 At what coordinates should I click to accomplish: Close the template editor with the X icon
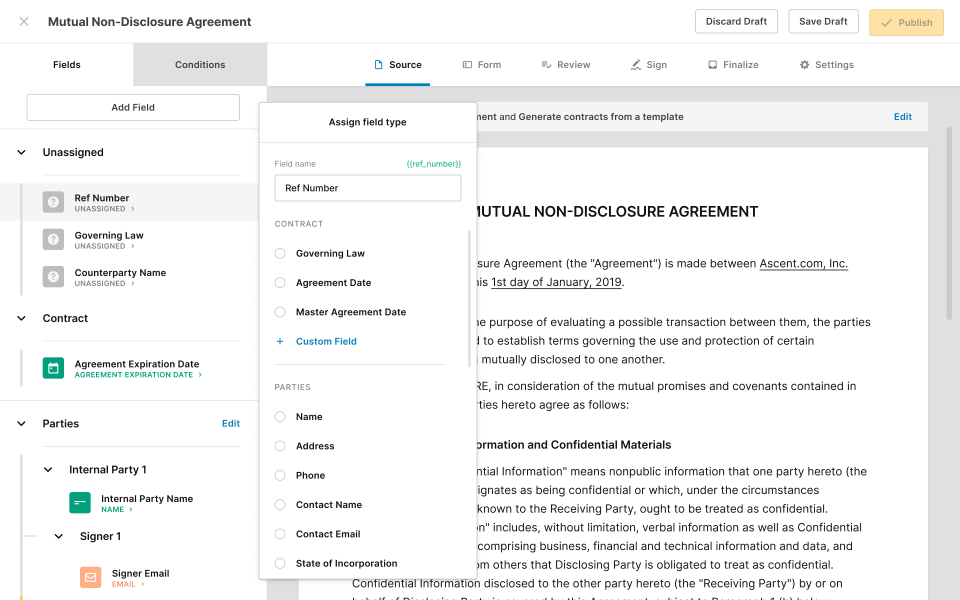pos(24,22)
